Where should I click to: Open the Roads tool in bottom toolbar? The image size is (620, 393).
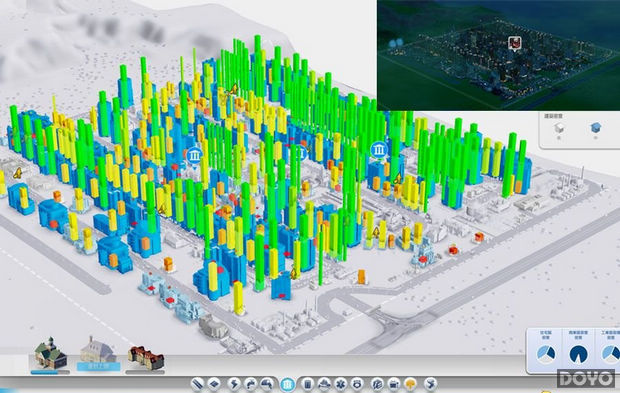coord(197,384)
